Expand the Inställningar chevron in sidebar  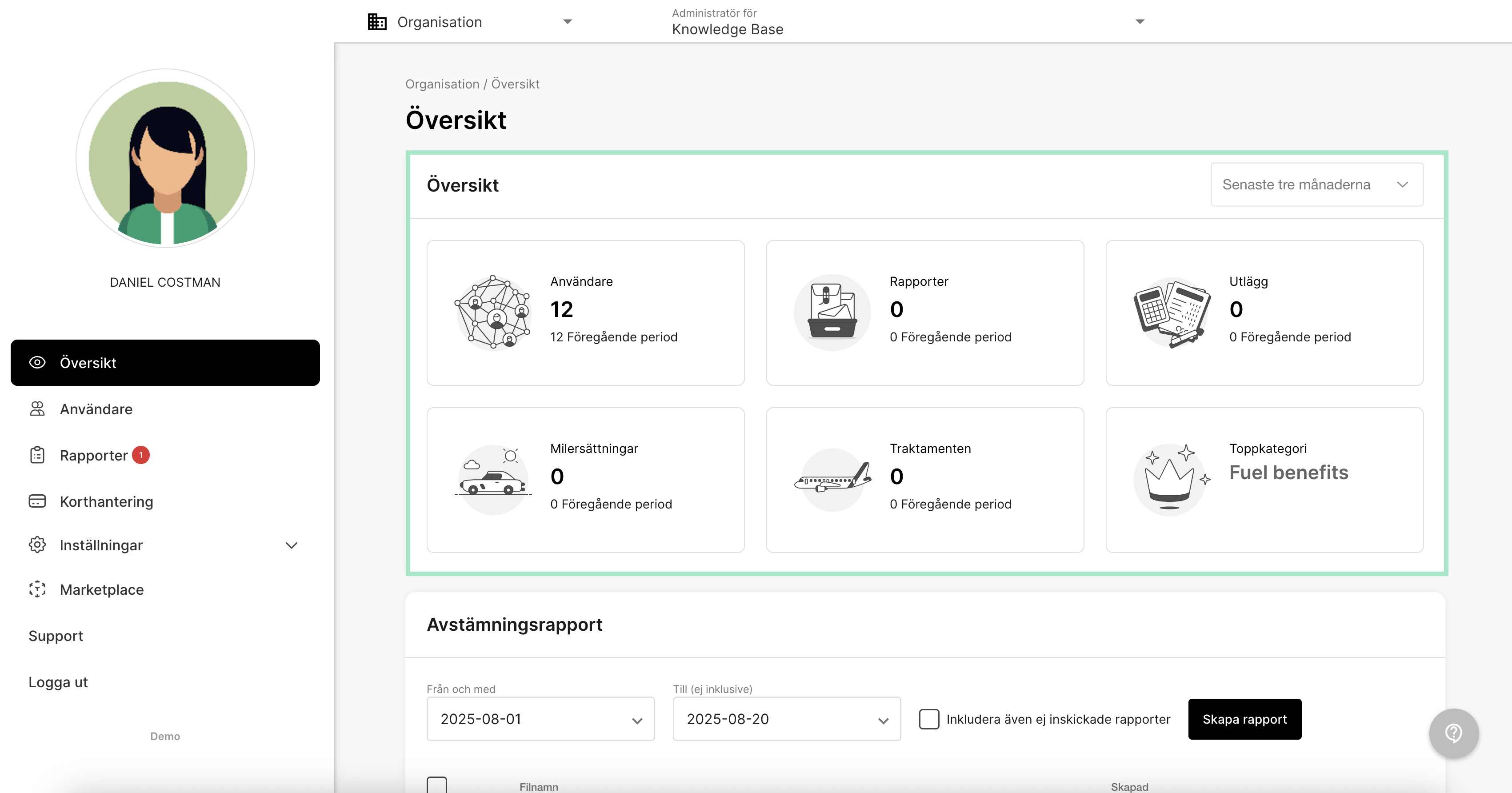coord(292,545)
